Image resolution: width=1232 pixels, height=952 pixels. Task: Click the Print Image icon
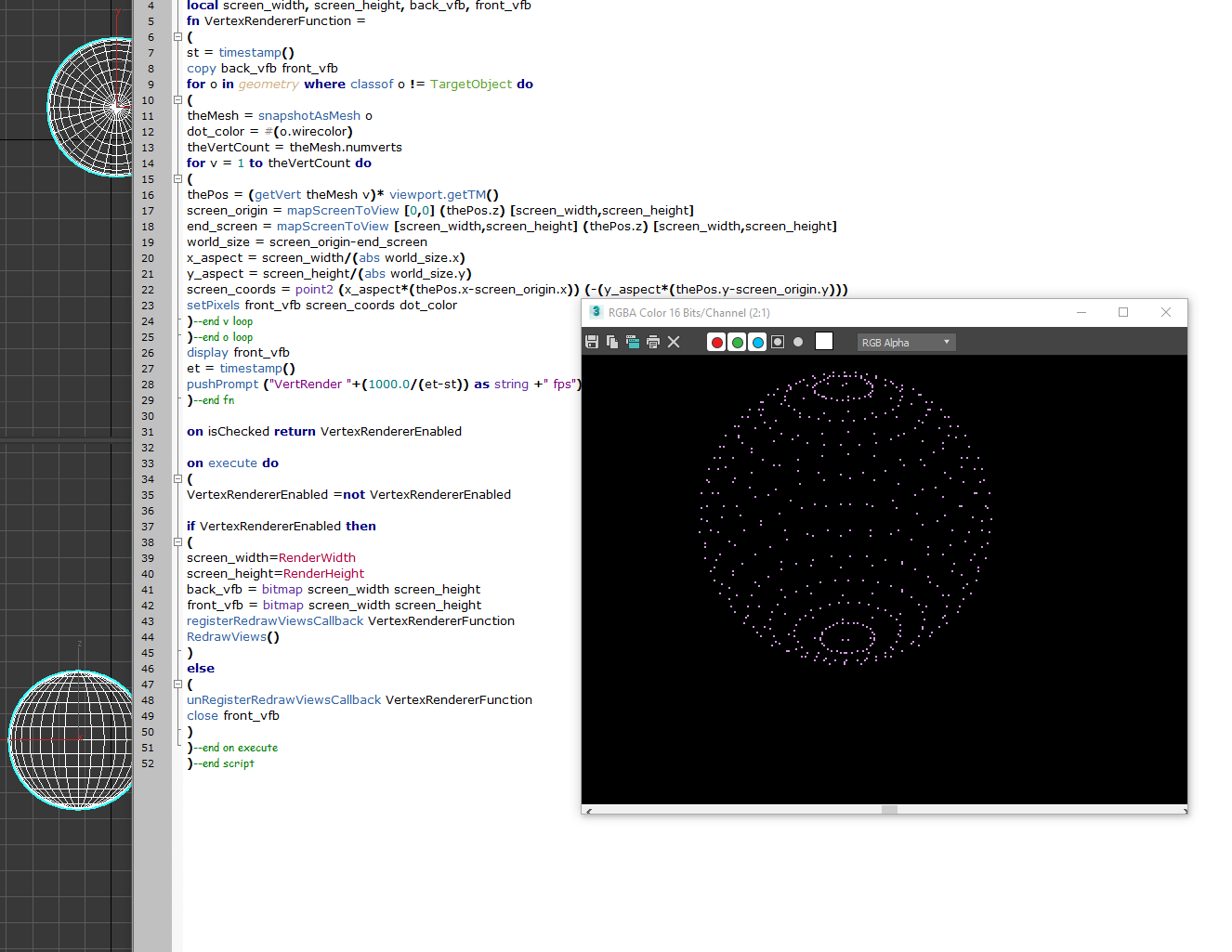pos(653,342)
